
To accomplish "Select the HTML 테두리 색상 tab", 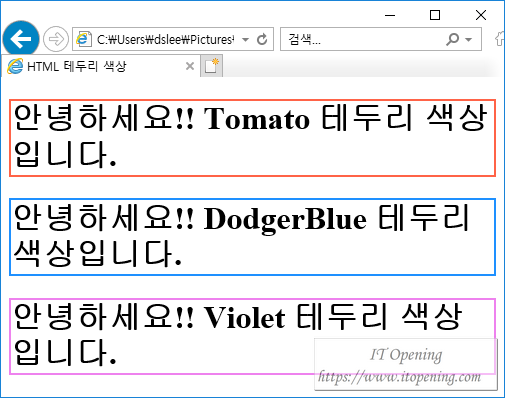I will point(101,66).
